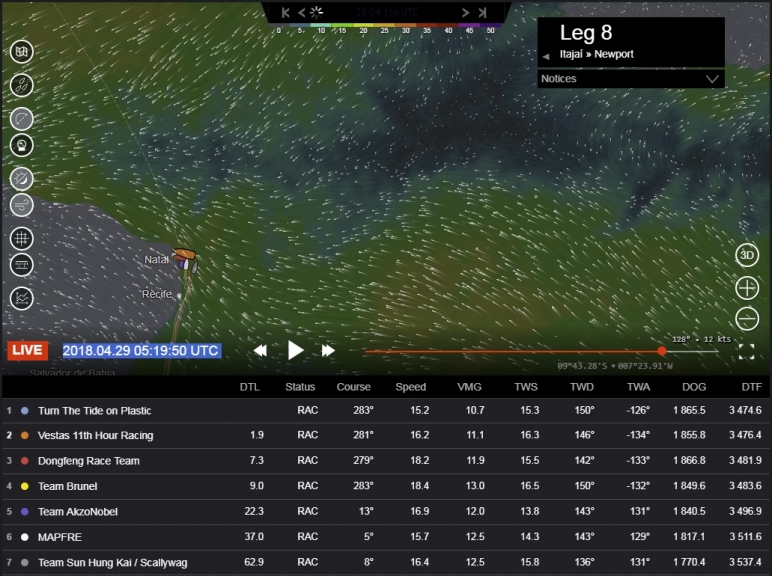Click Team Brunel DTF value 3 483.6
This screenshot has height=576, width=772.
tap(745, 486)
